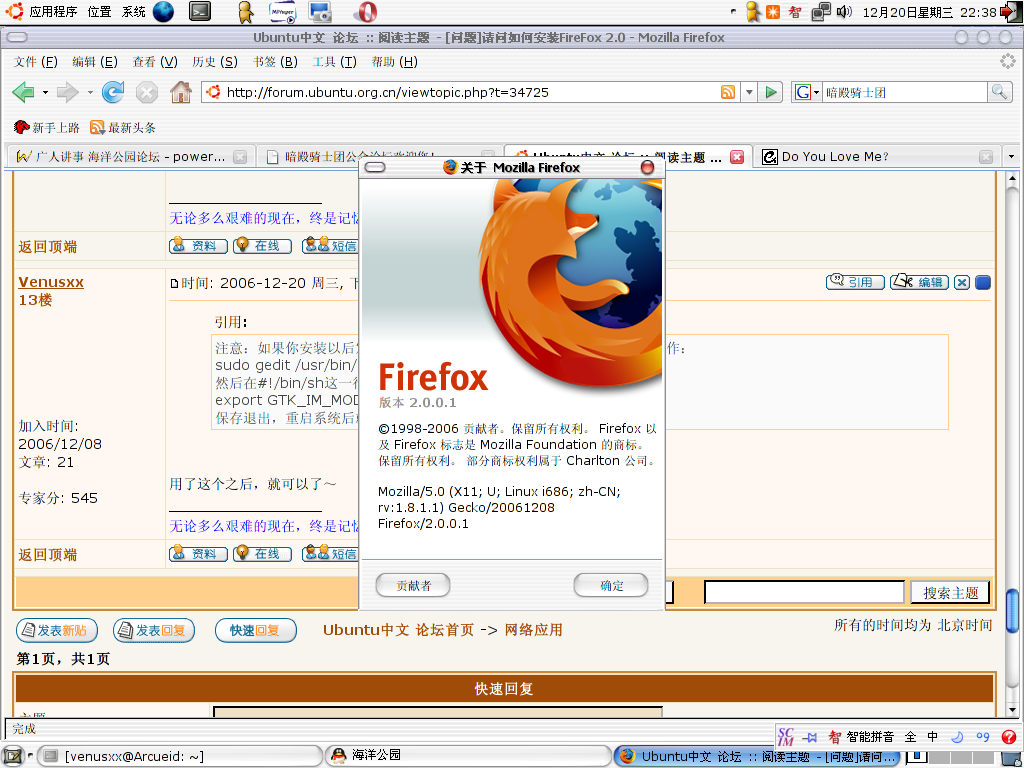Open the 历史 (S) menu
The width and height of the screenshot is (1024, 768).
[x=215, y=62]
